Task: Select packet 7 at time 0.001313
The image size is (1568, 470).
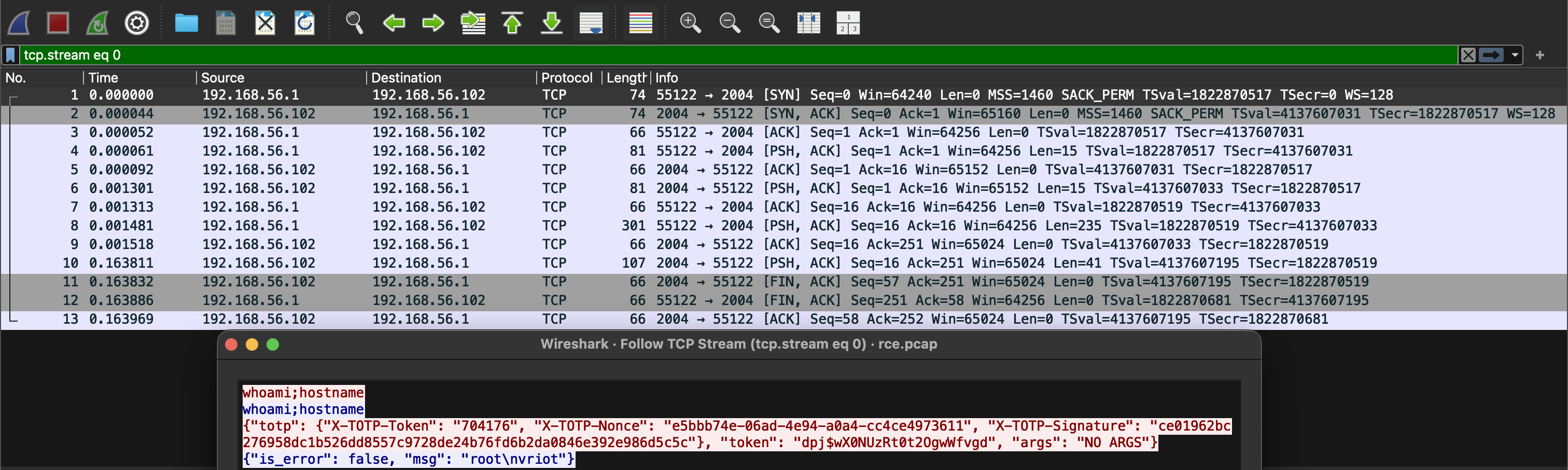Action: tap(784, 207)
